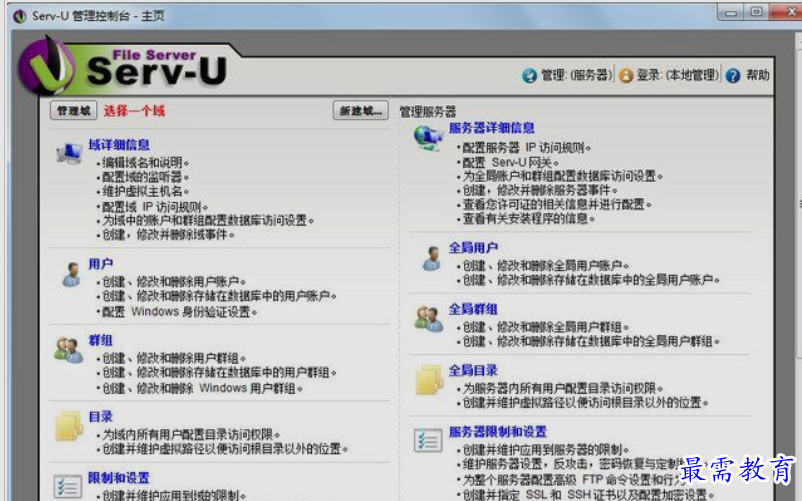Click the 域详细信息 computer icon
Screen dimensions: 802x501
69,153
